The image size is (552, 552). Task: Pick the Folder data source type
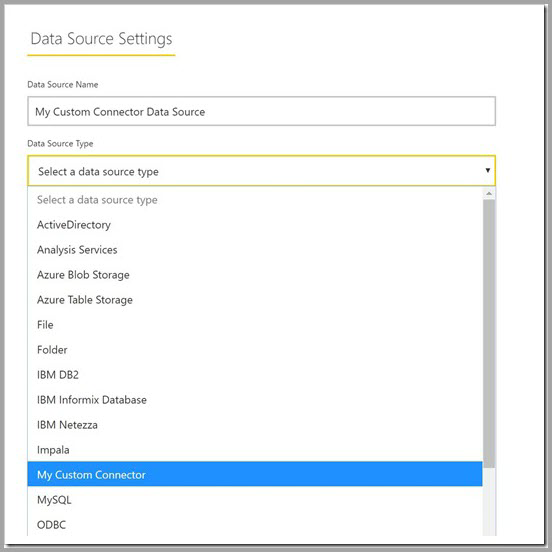(255, 350)
